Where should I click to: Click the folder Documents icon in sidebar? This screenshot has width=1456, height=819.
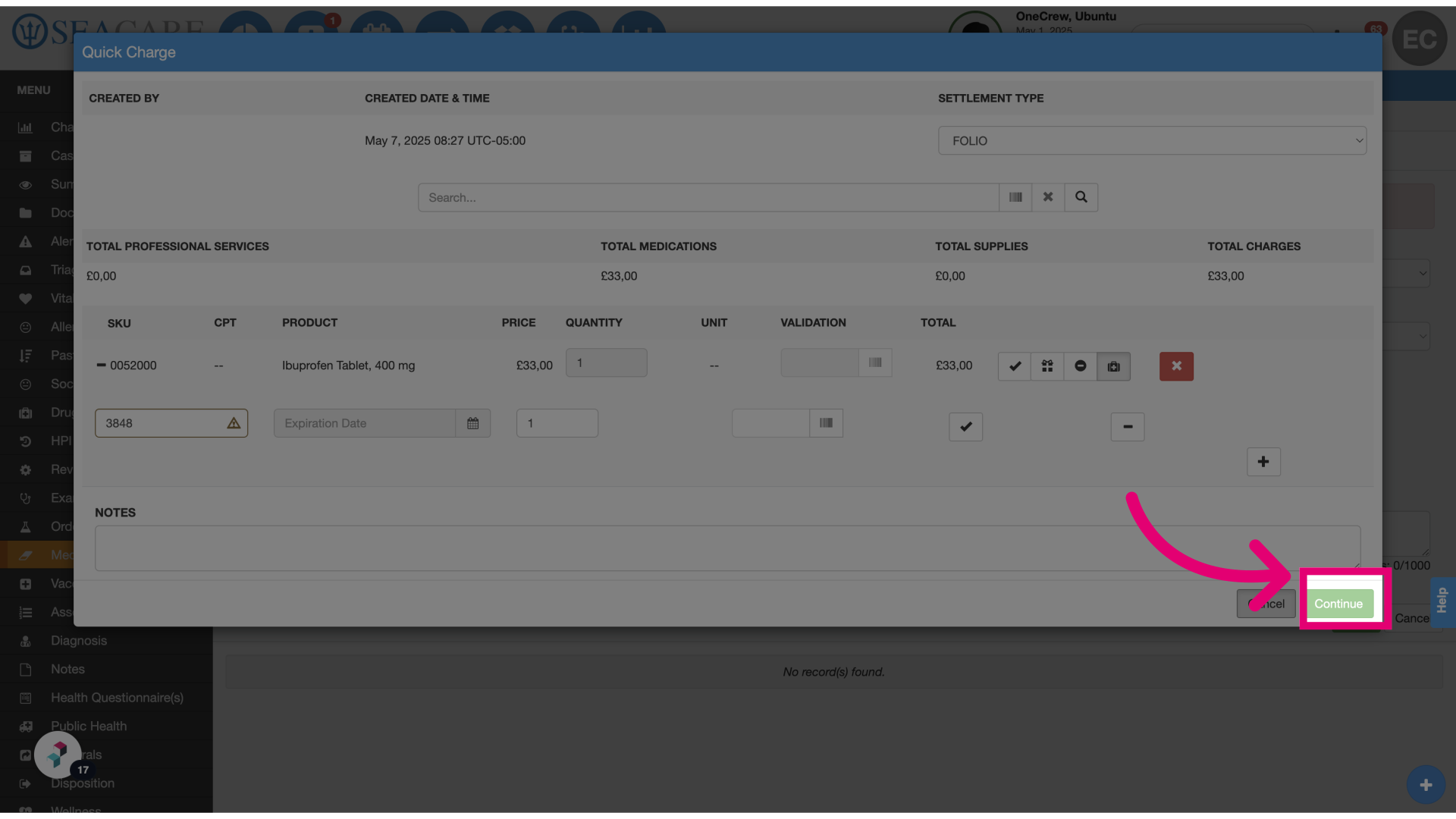pyautogui.click(x=25, y=213)
